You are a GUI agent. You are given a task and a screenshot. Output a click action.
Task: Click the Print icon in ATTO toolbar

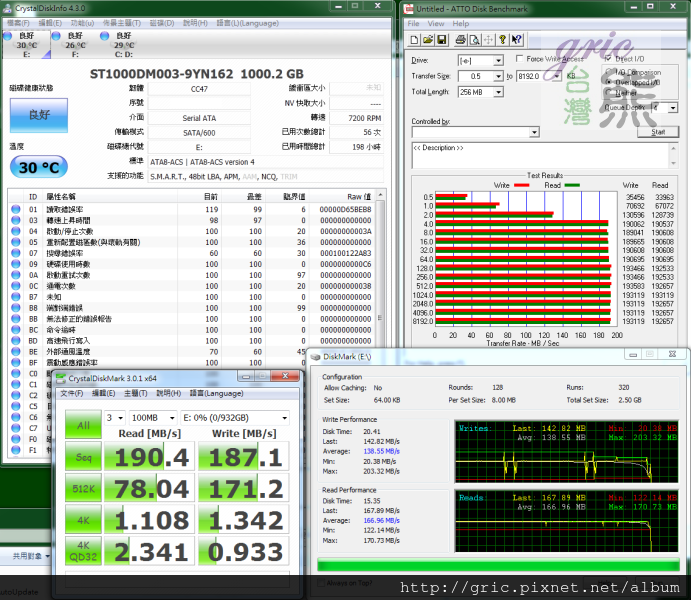coord(461,40)
